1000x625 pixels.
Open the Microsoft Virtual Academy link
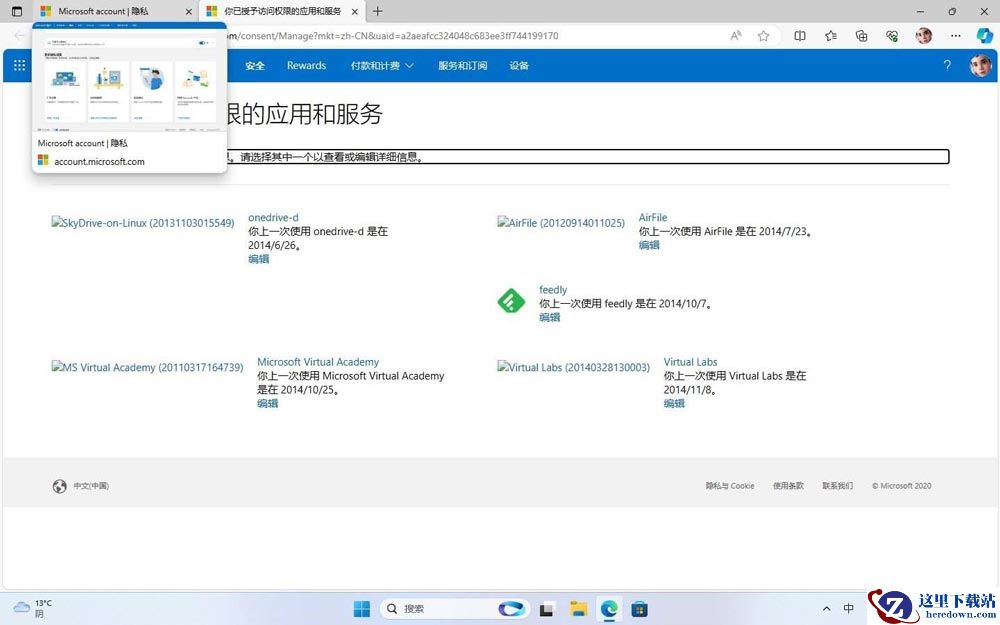pos(318,362)
